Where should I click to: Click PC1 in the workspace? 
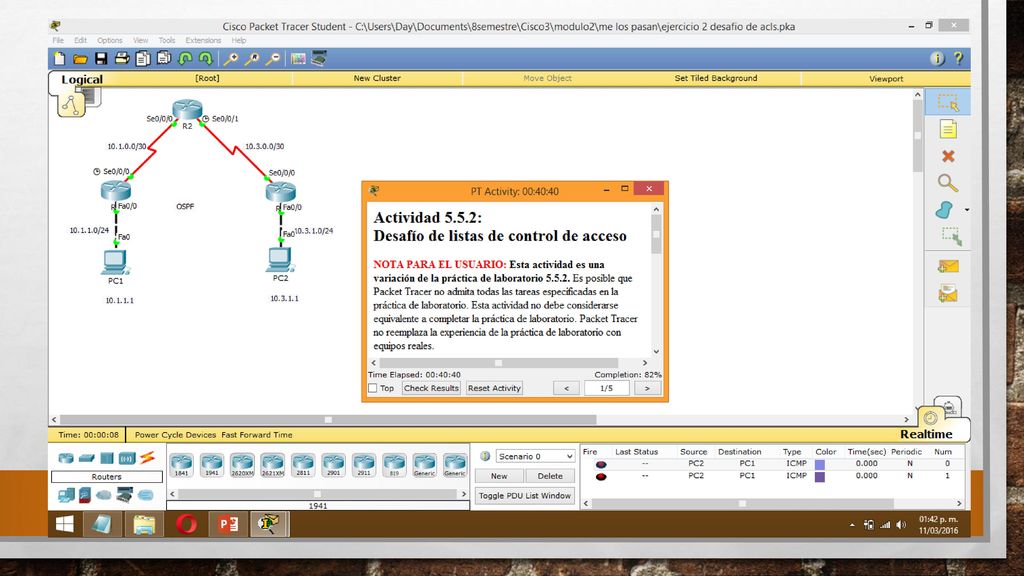115,262
